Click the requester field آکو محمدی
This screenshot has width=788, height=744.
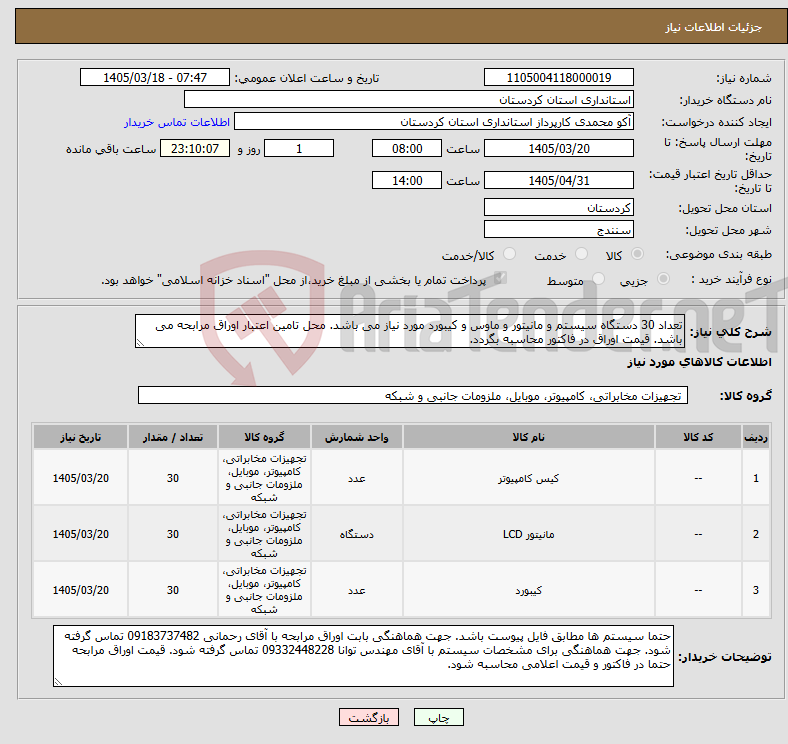click(434, 122)
